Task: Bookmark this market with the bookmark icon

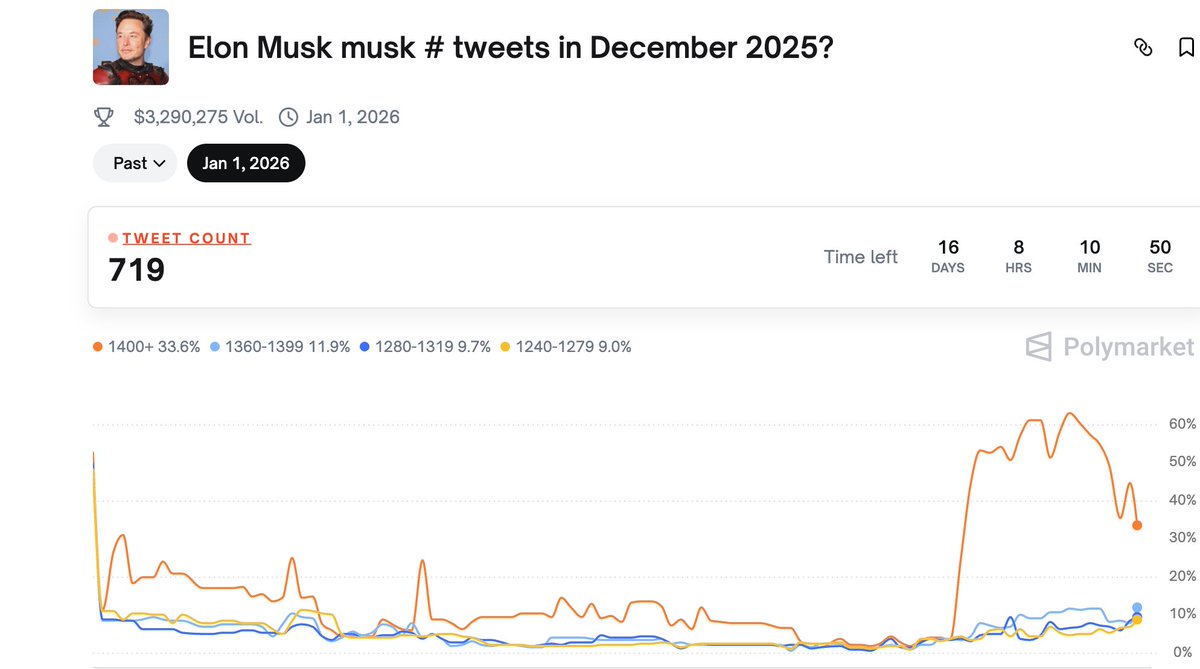Action: [x=1186, y=47]
